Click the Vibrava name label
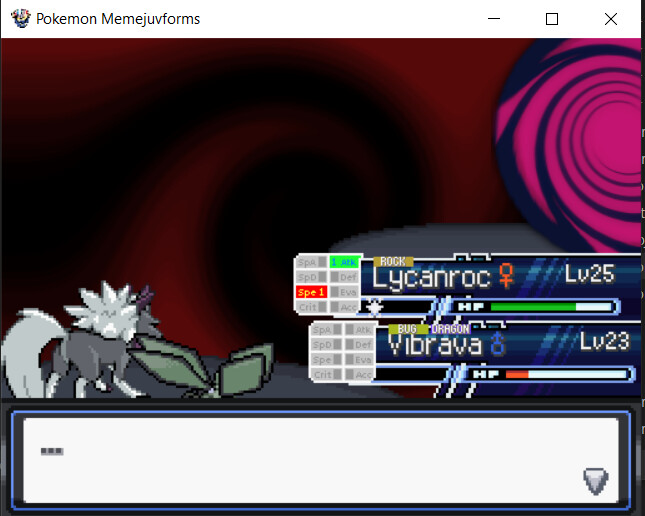Viewport: 645px width, 516px height. click(434, 344)
